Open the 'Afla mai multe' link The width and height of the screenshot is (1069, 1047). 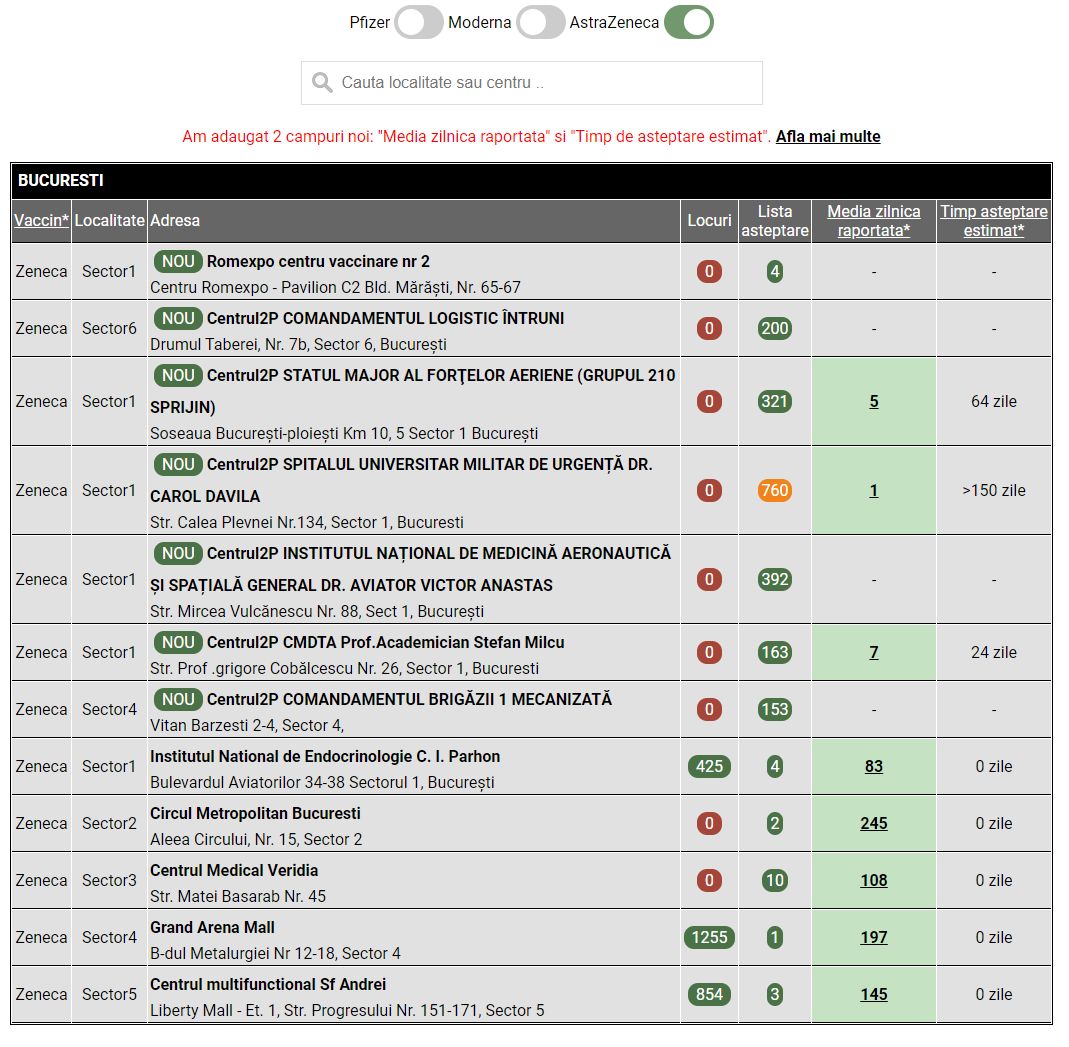pyautogui.click(x=828, y=136)
